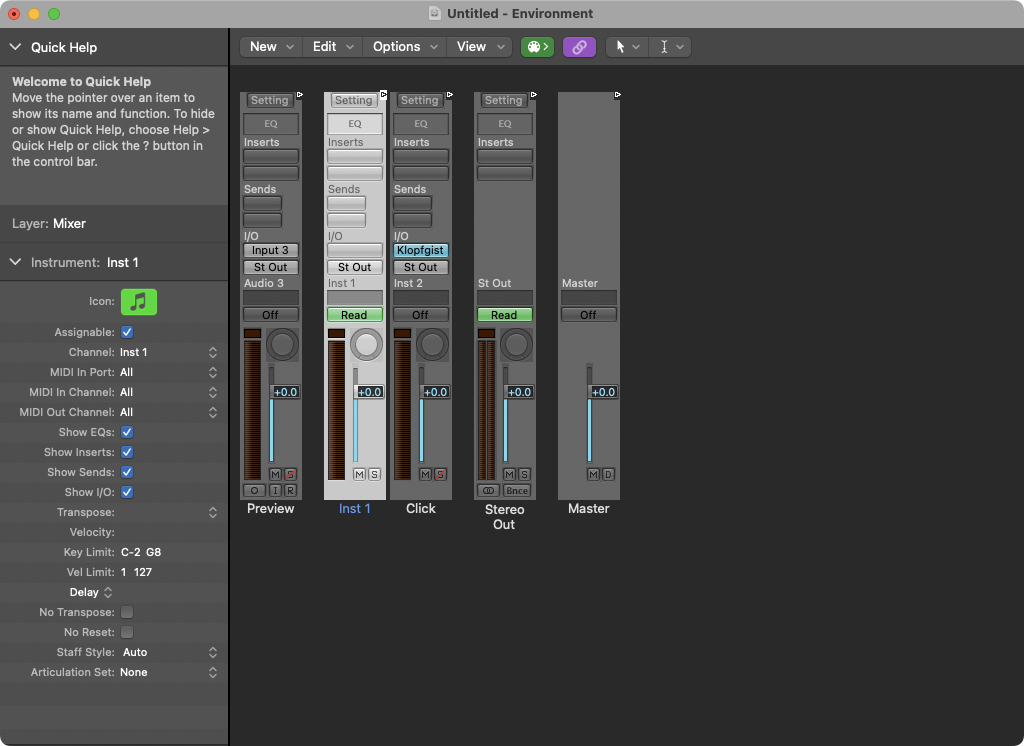Collapse the Quick Help section

pyautogui.click(x=16, y=47)
